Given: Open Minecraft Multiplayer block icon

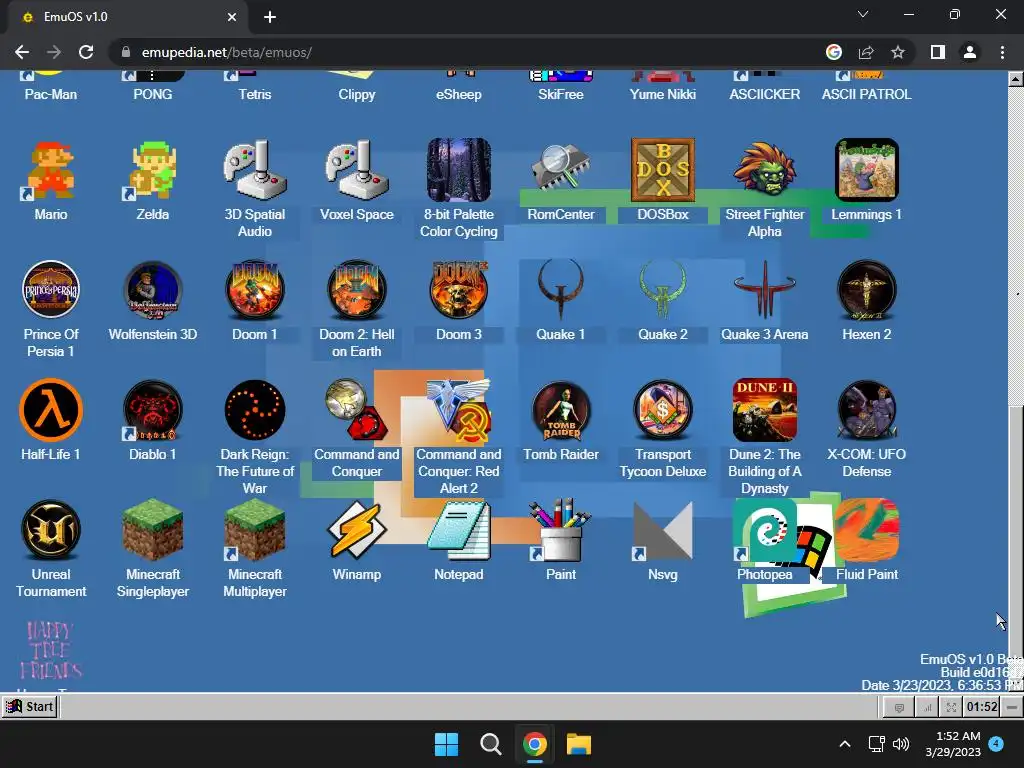Looking at the screenshot, I should point(255,531).
